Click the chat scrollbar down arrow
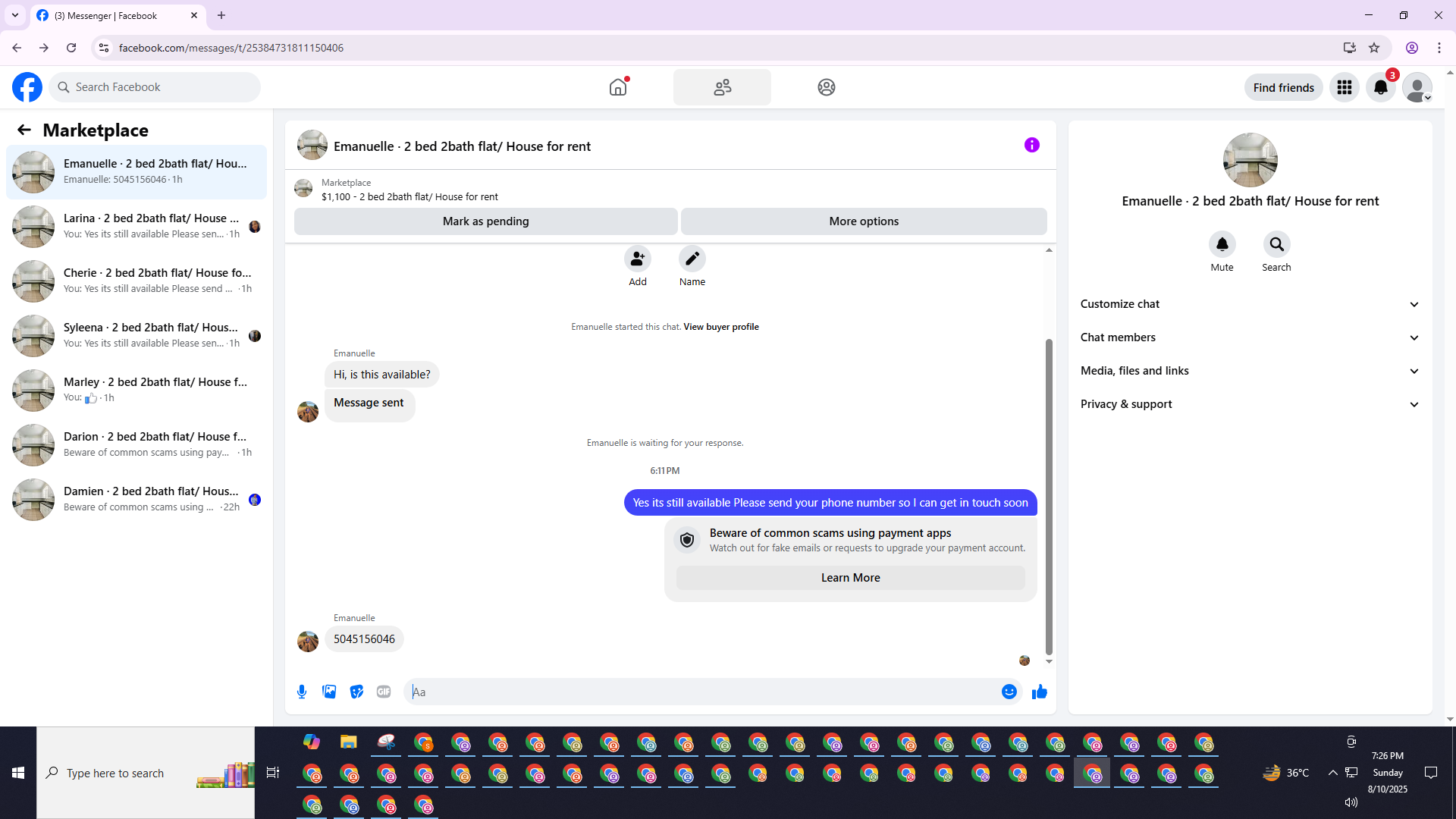The width and height of the screenshot is (1456, 819). coord(1049,661)
